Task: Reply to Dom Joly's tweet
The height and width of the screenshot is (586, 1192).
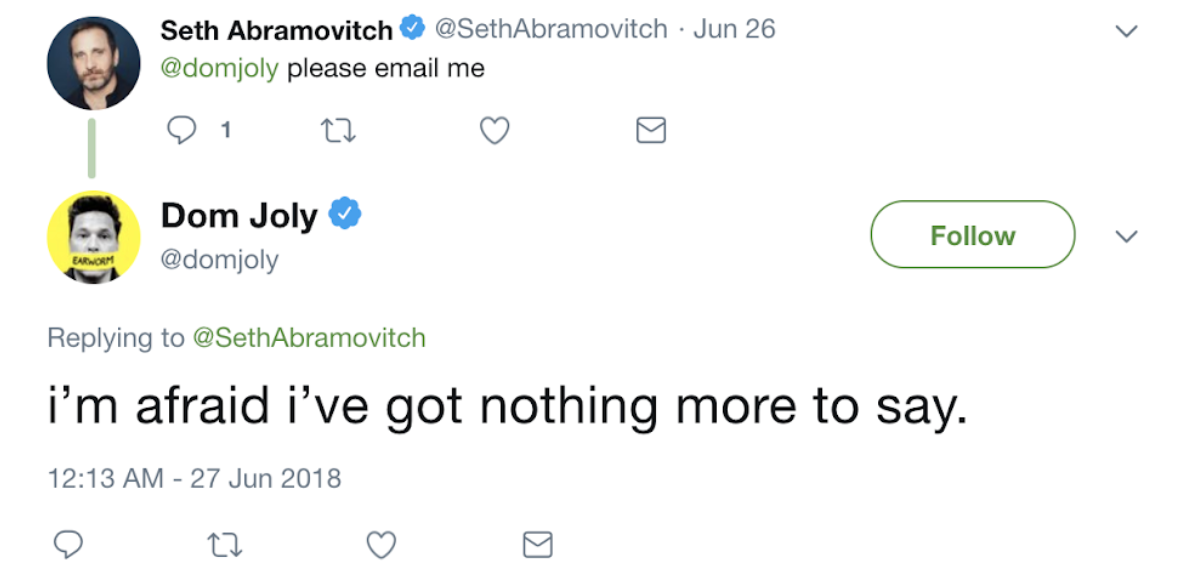Action: (66, 544)
